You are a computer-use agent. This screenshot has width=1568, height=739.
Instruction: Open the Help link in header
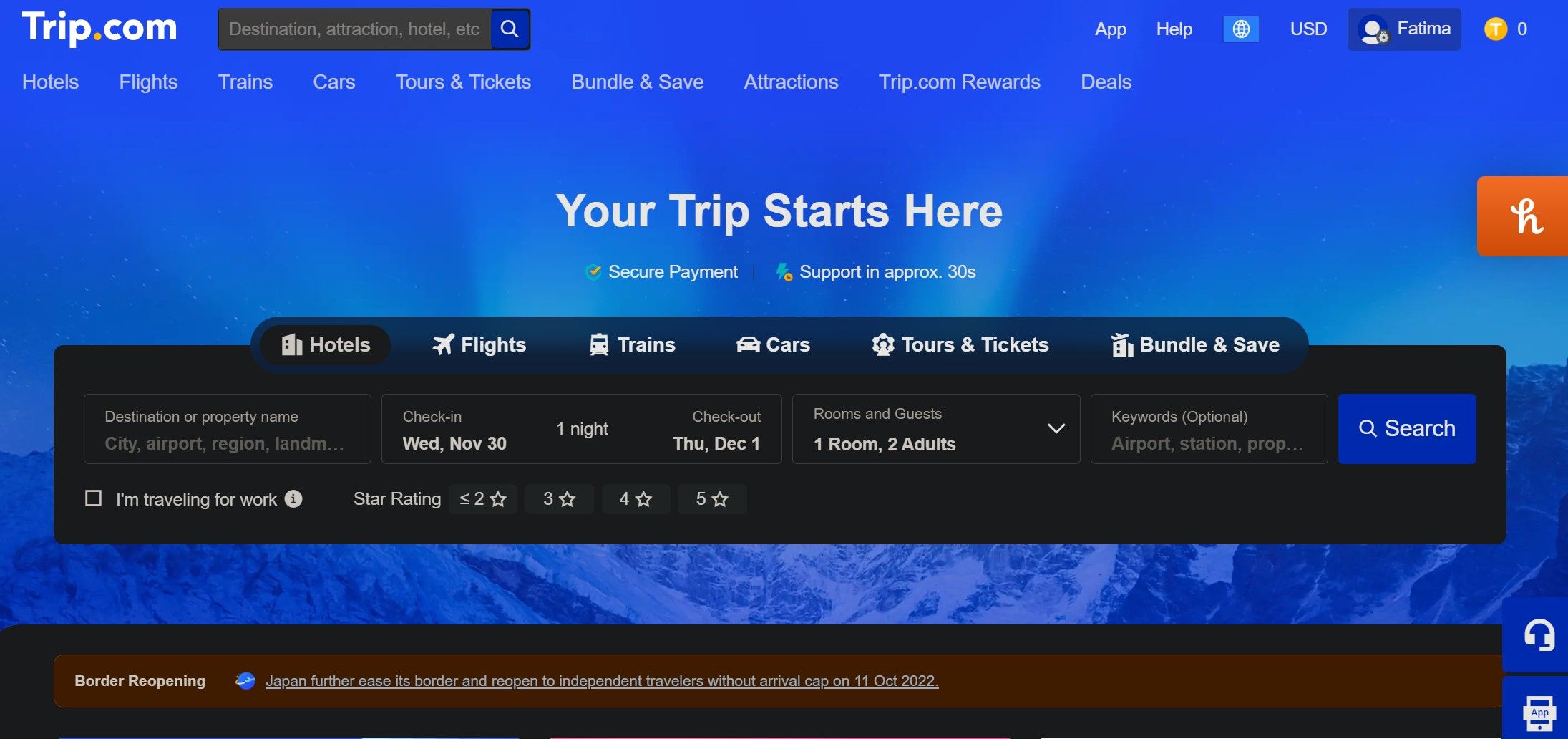coord(1174,29)
